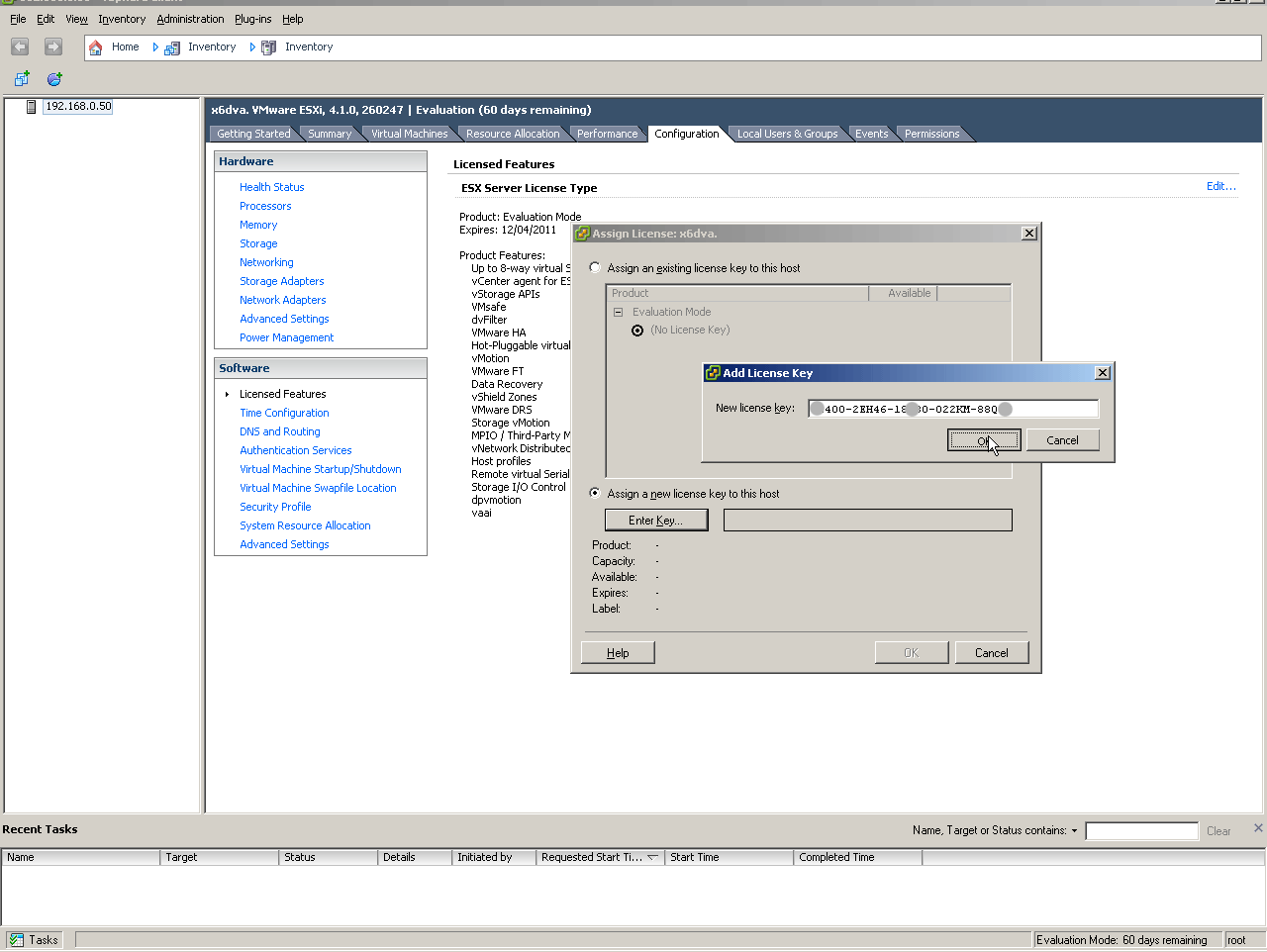Click the Requested Start Time sort arrow
This screenshot has width=1267, height=952.
coord(652,858)
